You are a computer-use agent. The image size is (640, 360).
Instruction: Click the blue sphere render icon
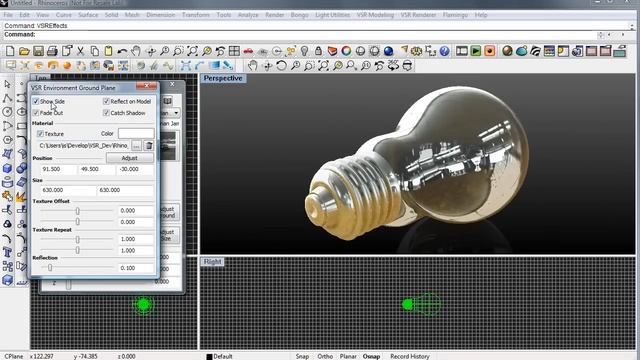[x=389, y=51]
